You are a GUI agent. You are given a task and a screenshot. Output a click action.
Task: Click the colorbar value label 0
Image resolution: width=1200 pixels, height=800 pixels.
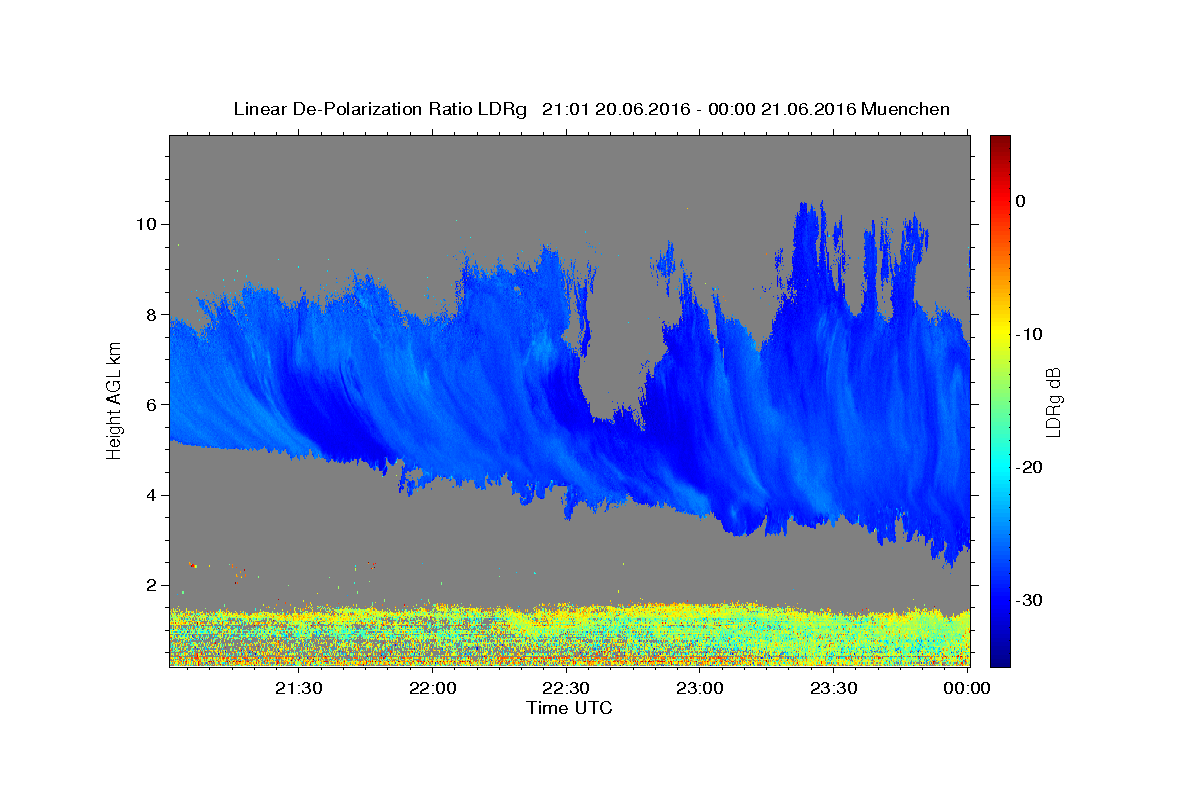[1021, 201]
